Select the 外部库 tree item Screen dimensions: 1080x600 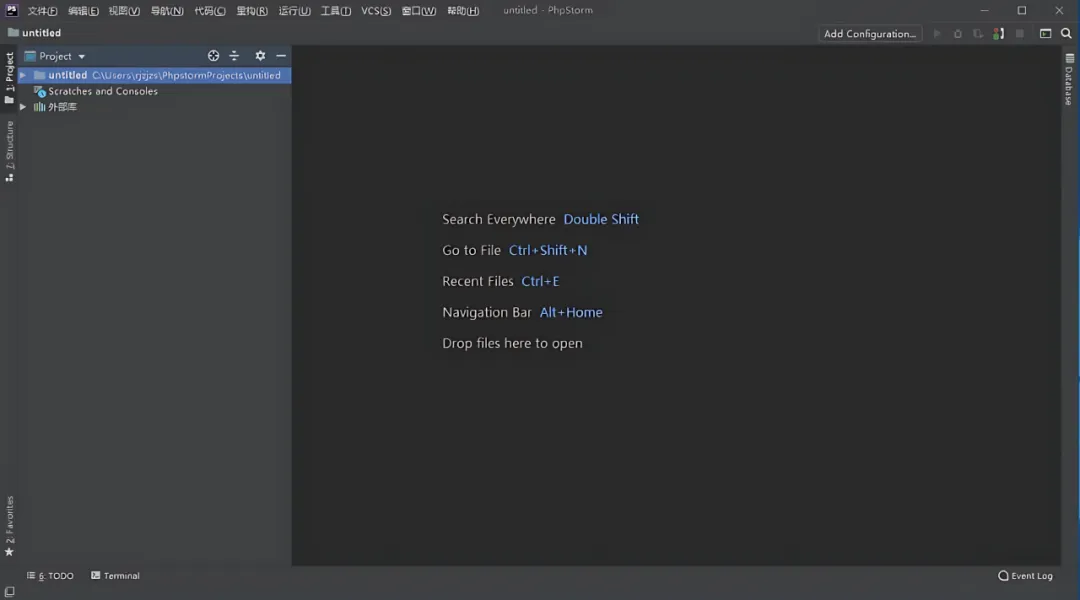click(x=55, y=107)
